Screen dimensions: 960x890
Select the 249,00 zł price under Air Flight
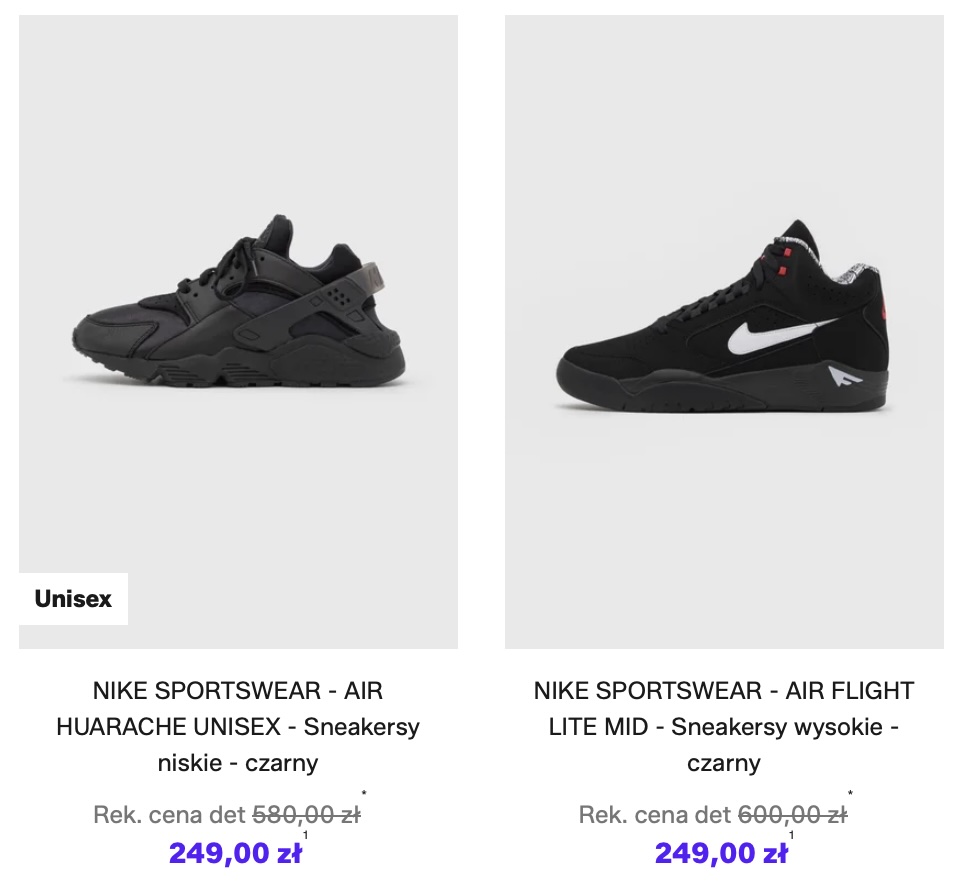[720, 853]
